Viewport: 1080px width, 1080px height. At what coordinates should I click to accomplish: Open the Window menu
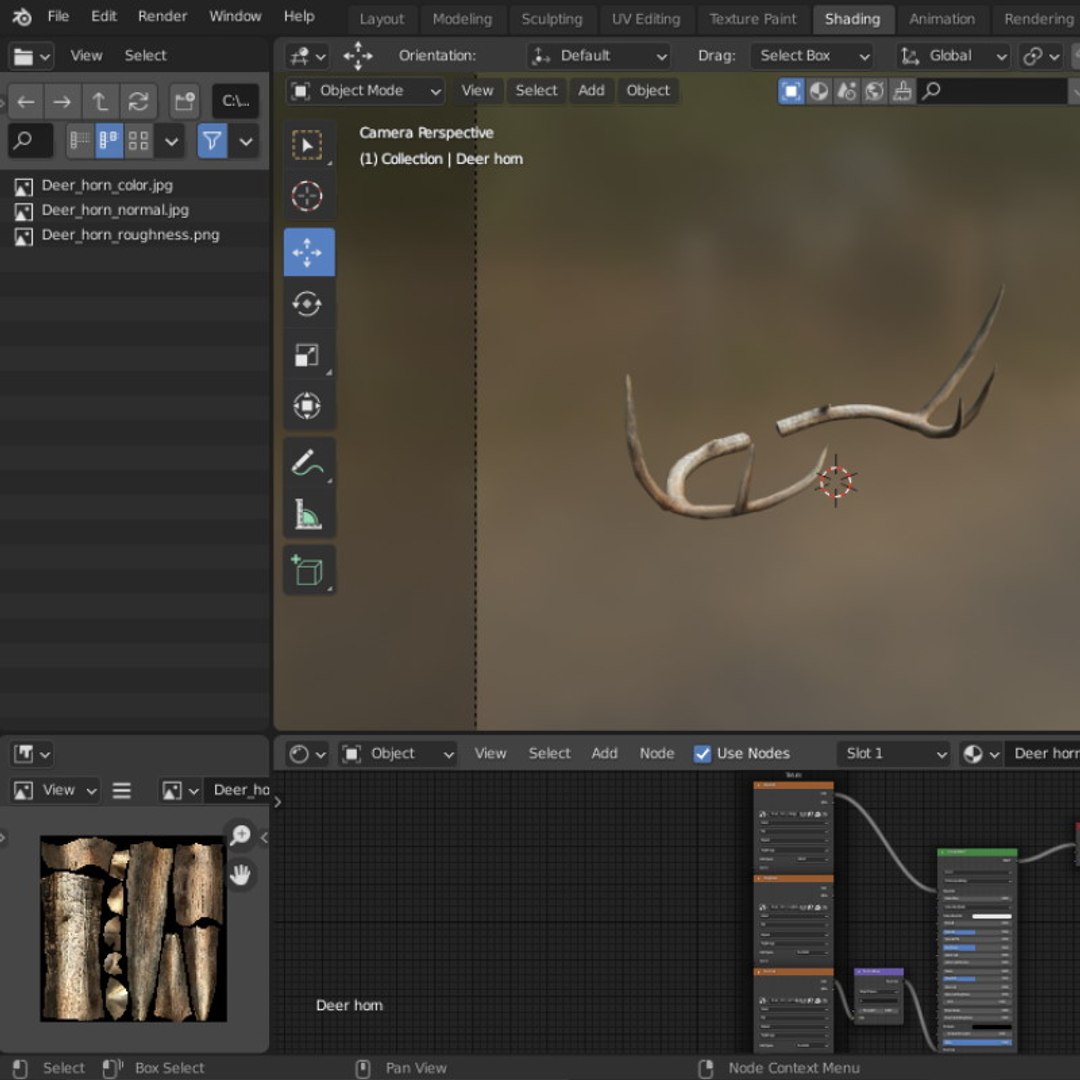235,17
